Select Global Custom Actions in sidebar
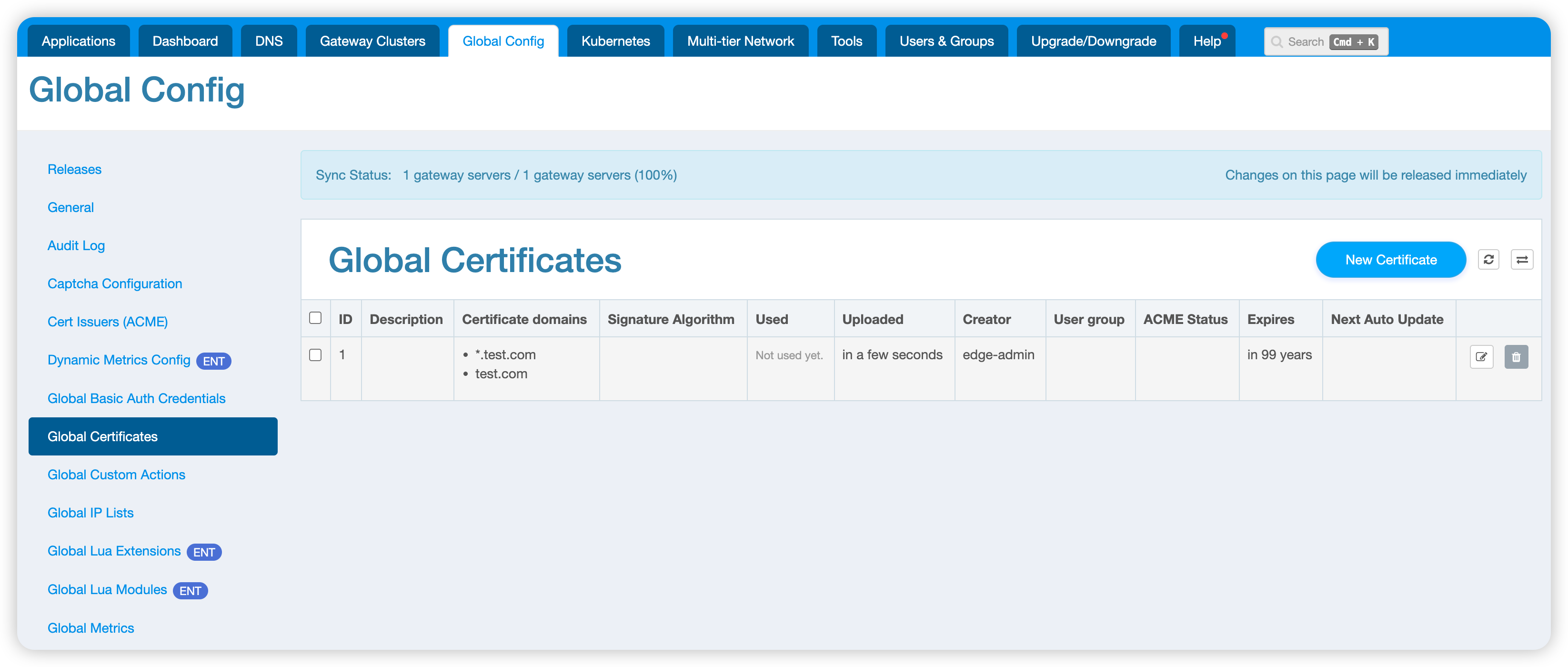The height and width of the screenshot is (667, 1568). (x=116, y=475)
